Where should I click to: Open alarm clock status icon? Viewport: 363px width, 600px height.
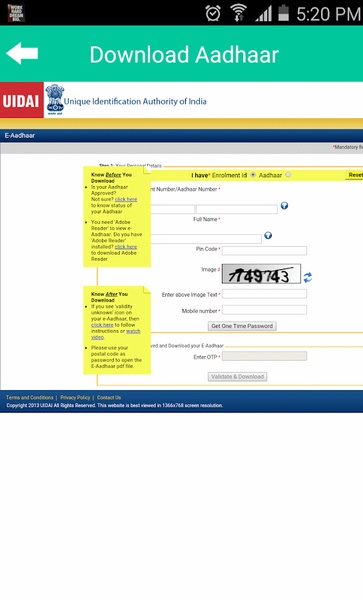pos(213,14)
